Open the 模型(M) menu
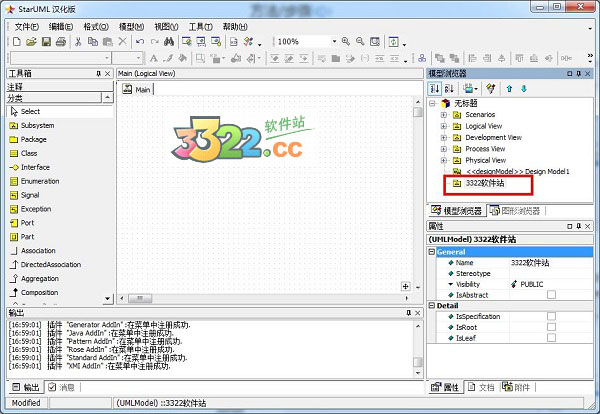This screenshot has height=414, width=600. 131,27
